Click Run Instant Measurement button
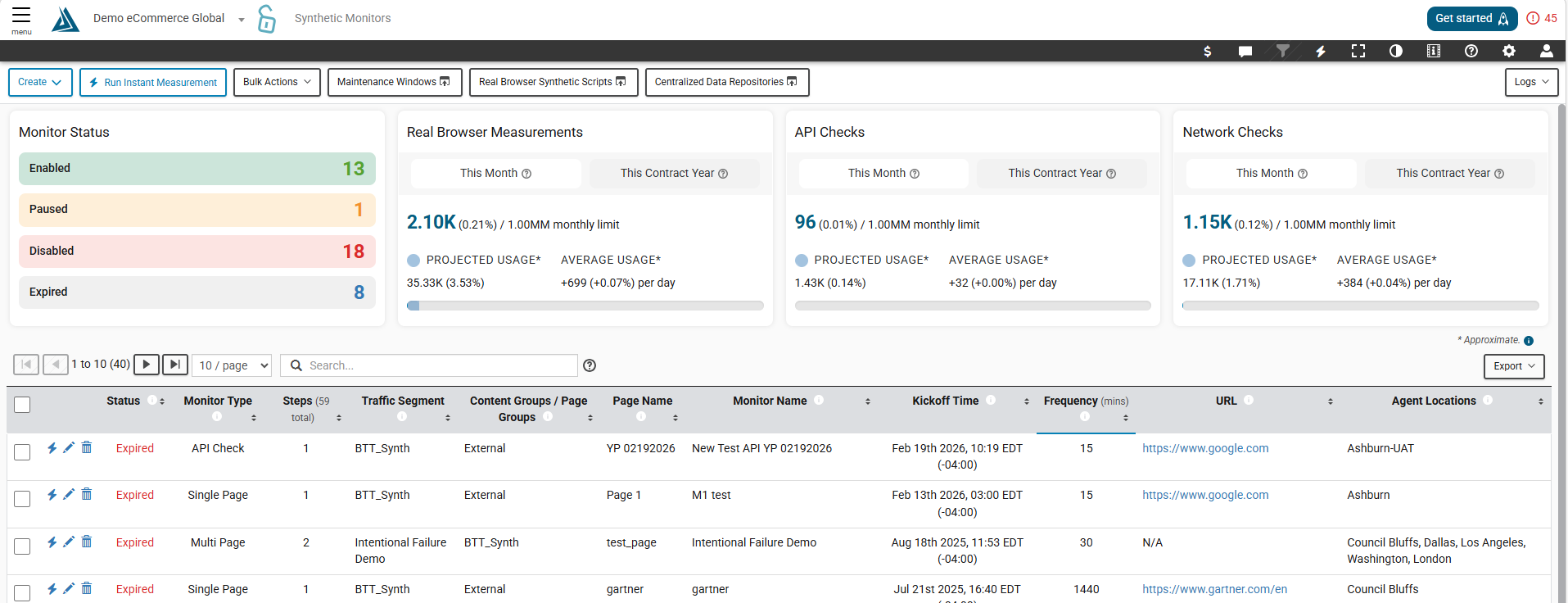 tap(153, 82)
